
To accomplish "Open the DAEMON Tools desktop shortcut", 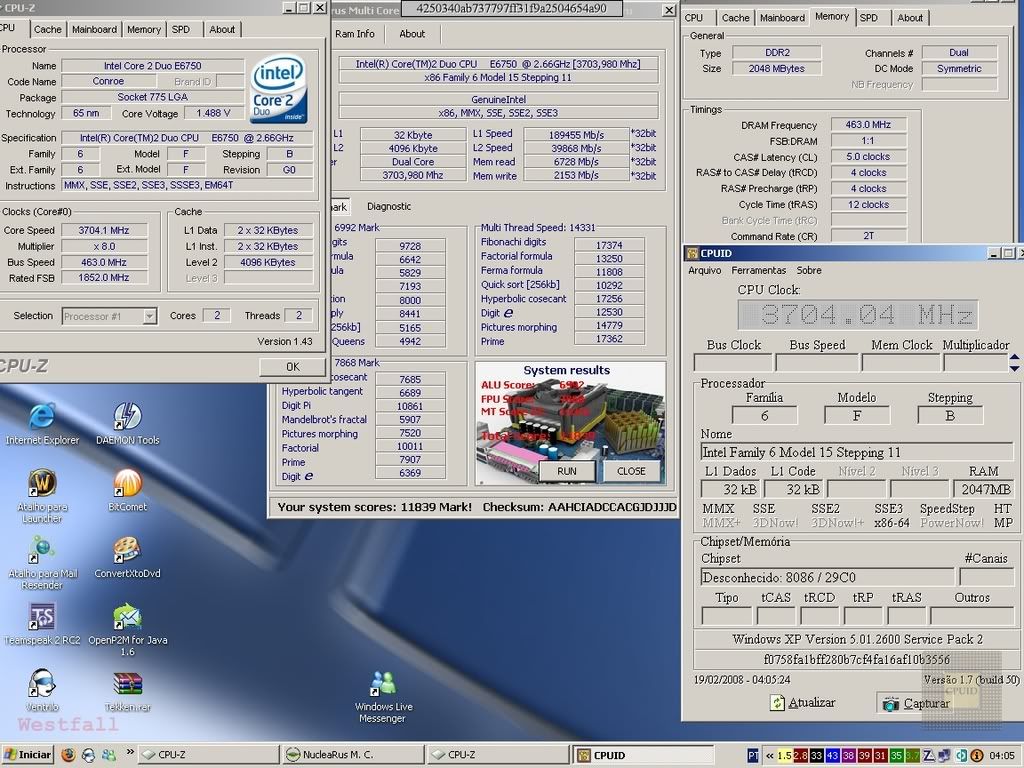I will (x=127, y=418).
